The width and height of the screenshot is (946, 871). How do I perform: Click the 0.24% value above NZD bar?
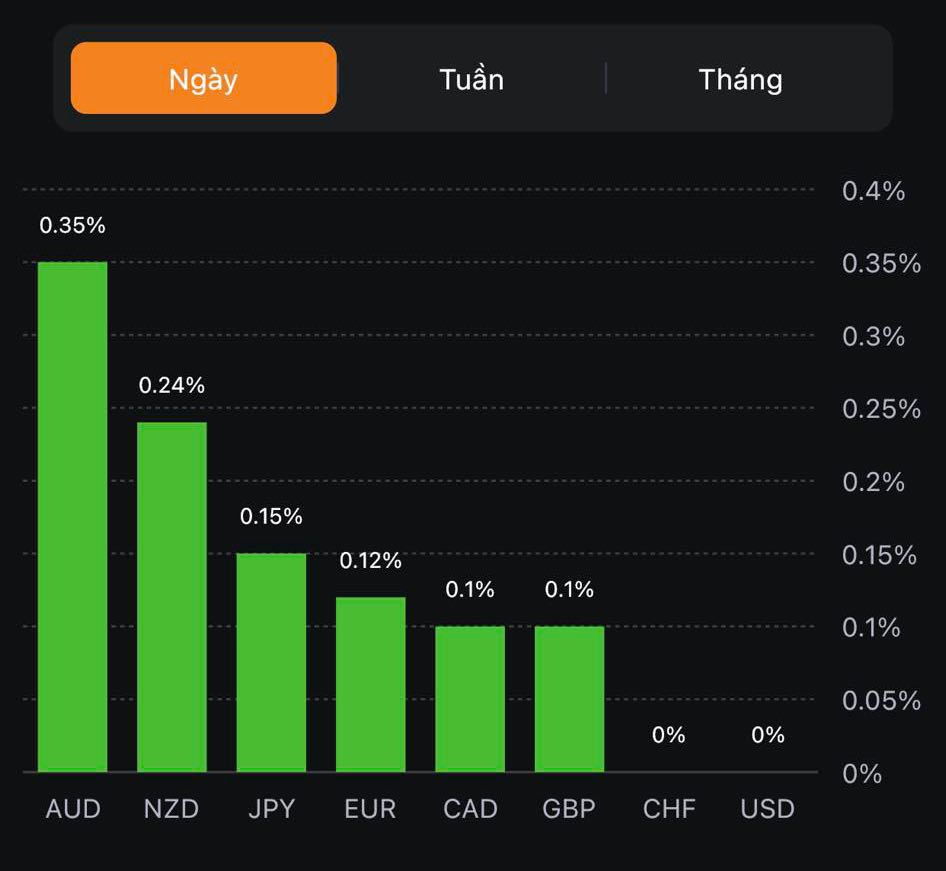(172, 385)
